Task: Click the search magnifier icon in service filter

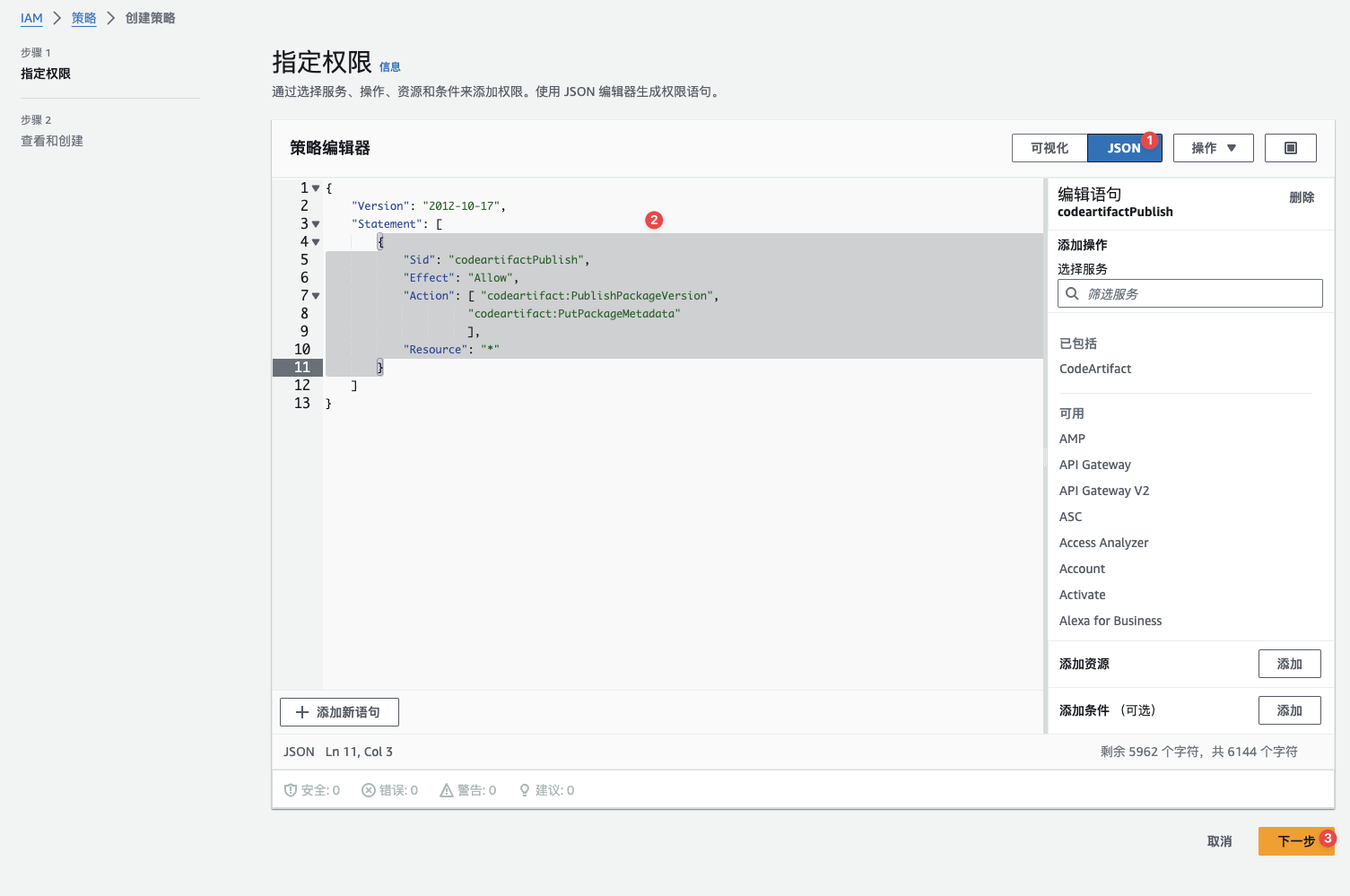Action: tap(1072, 293)
